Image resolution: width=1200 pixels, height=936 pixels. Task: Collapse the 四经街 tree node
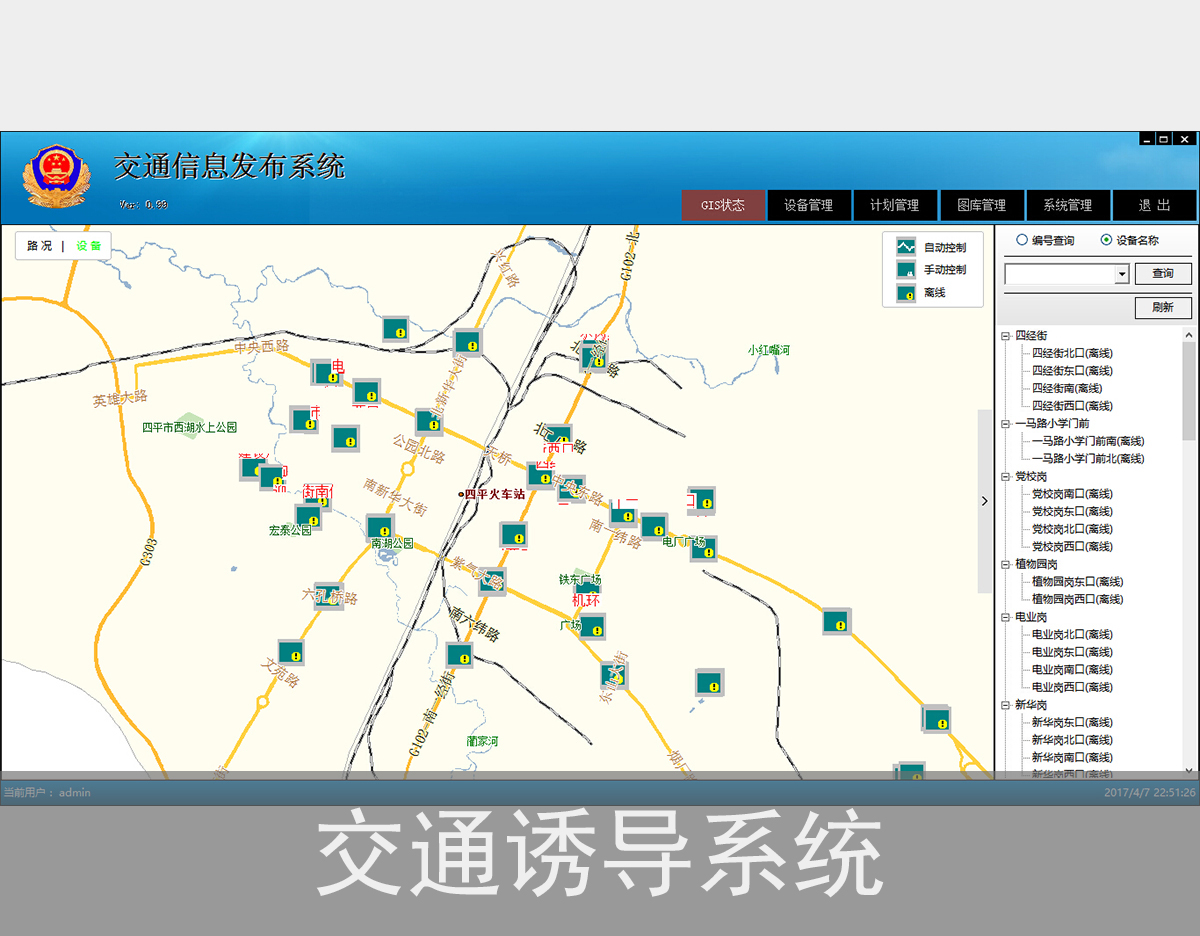click(1004, 334)
